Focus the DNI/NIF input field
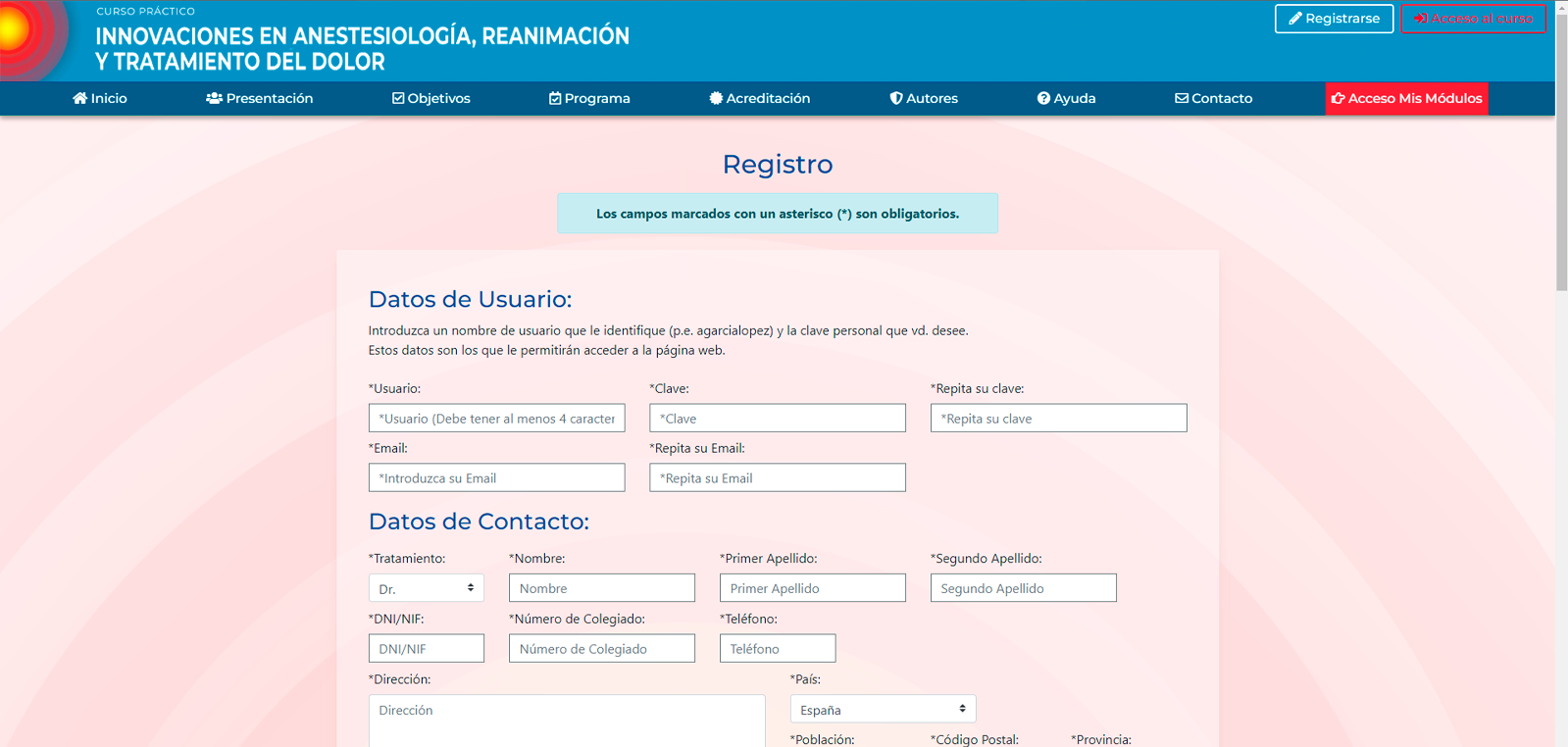Viewport: 1568px width, 747px height. 427,648
